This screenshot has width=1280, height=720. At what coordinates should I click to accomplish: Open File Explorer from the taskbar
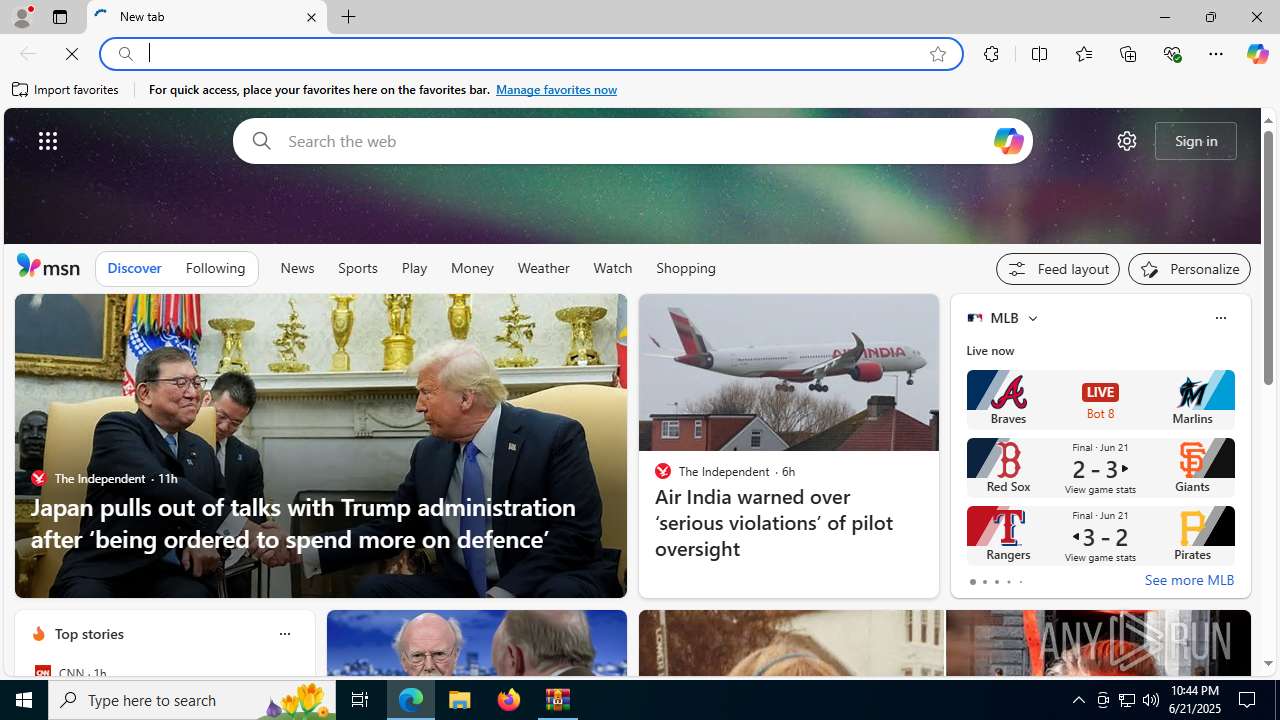tap(460, 700)
